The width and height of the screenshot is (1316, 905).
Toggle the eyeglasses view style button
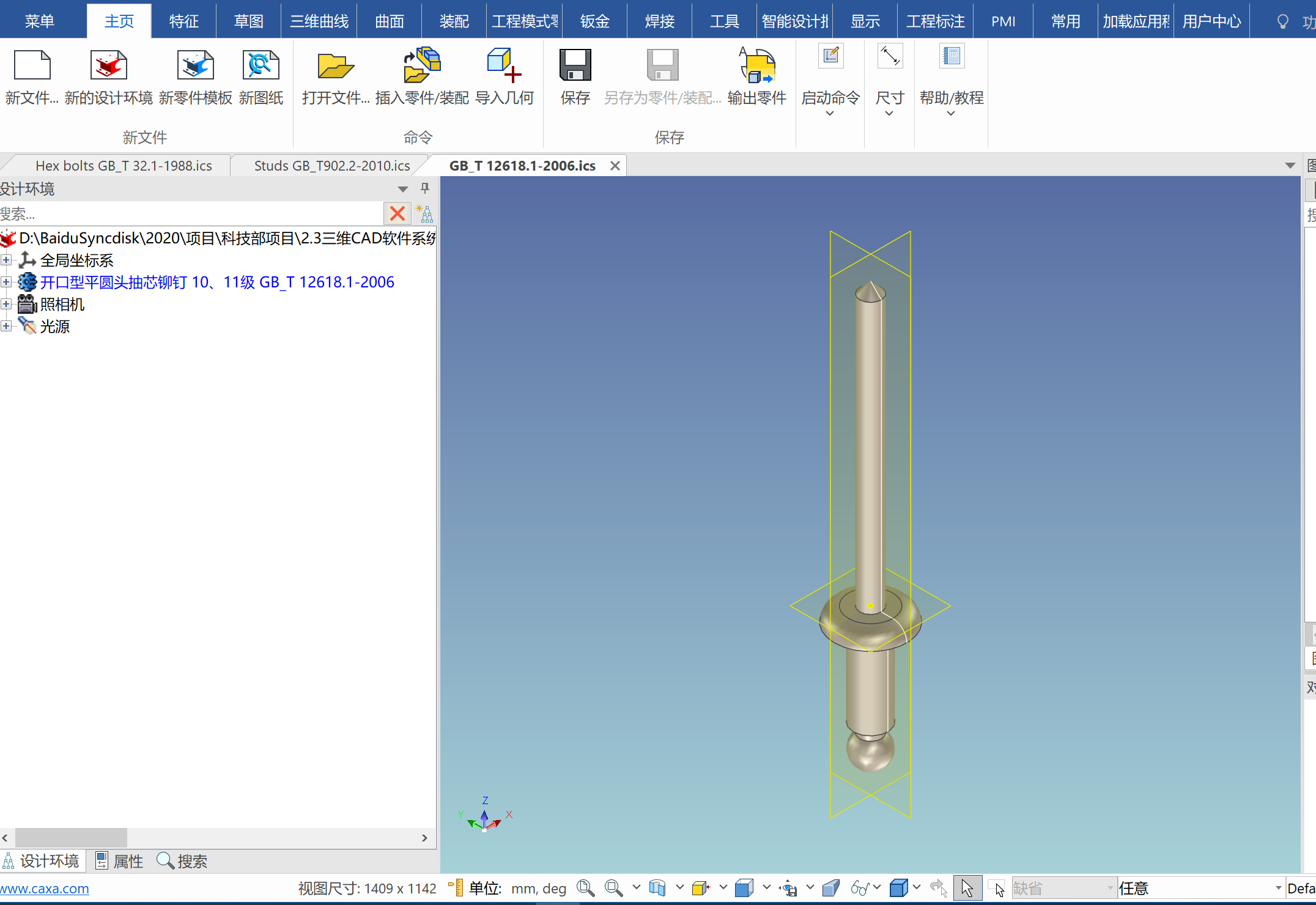[x=859, y=888]
